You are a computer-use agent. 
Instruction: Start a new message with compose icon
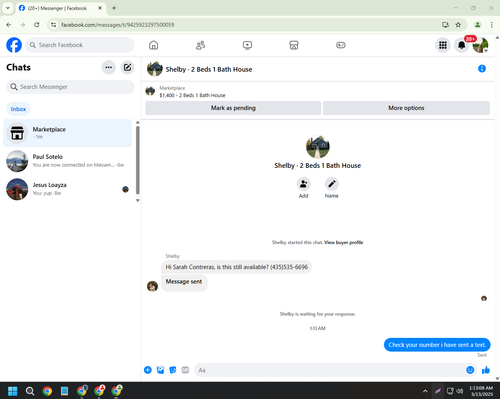(127, 67)
